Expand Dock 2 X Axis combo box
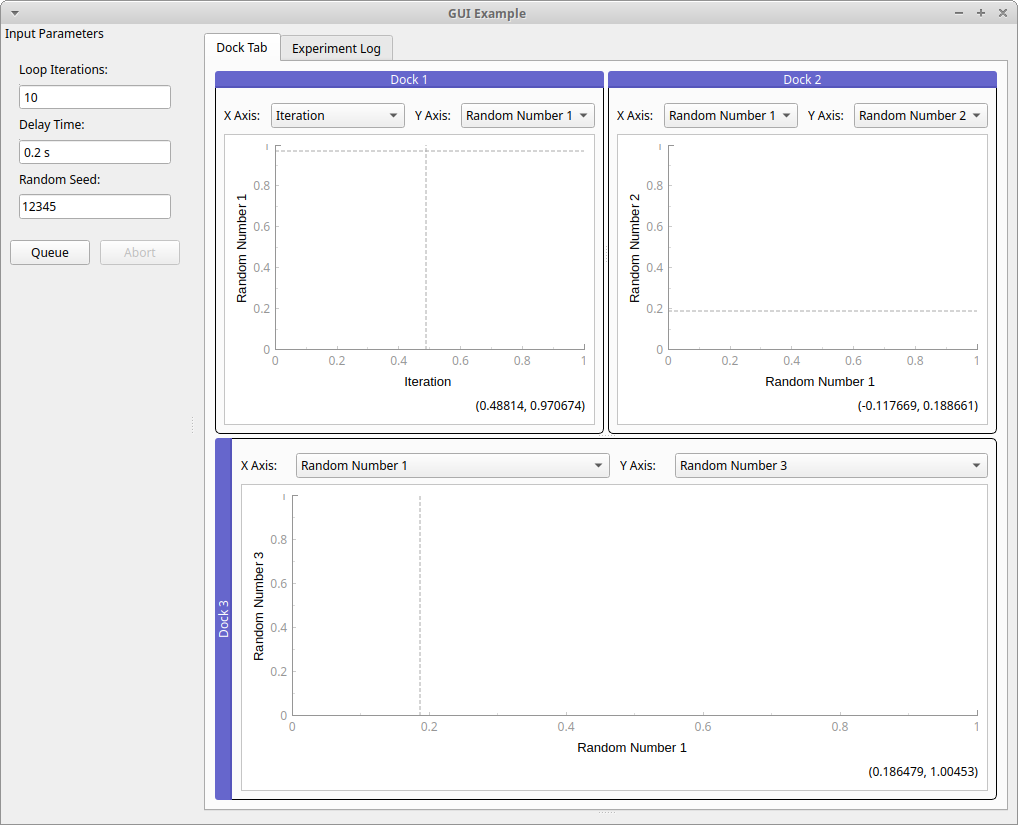 click(730, 116)
